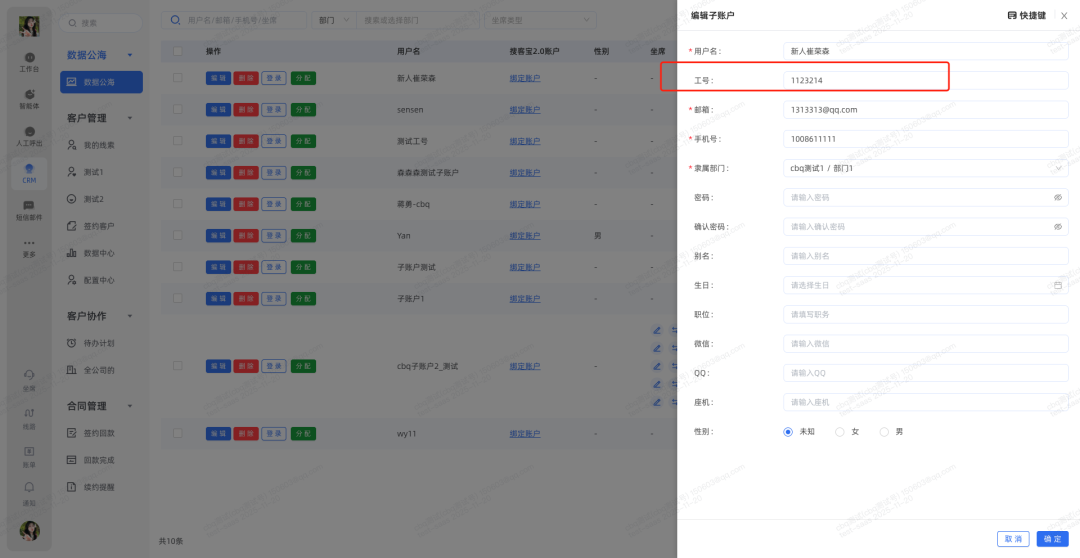Open 我的线索 in the sidebar menu
Image resolution: width=1080 pixels, height=558 pixels.
pos(98,145)
